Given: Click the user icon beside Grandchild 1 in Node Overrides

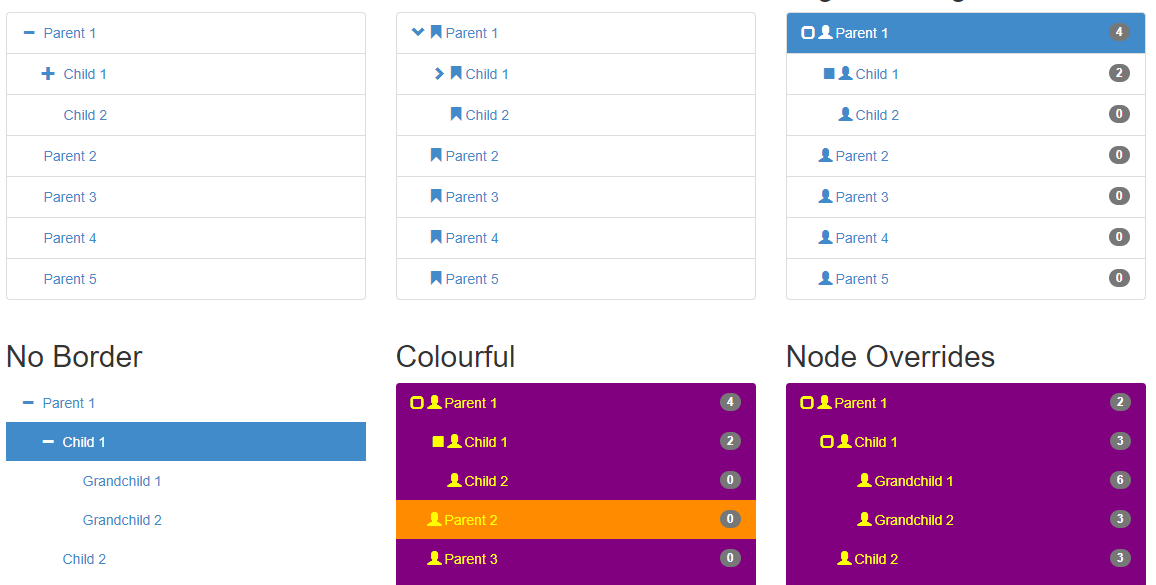Looking at the screenshot, I should 864,481.
